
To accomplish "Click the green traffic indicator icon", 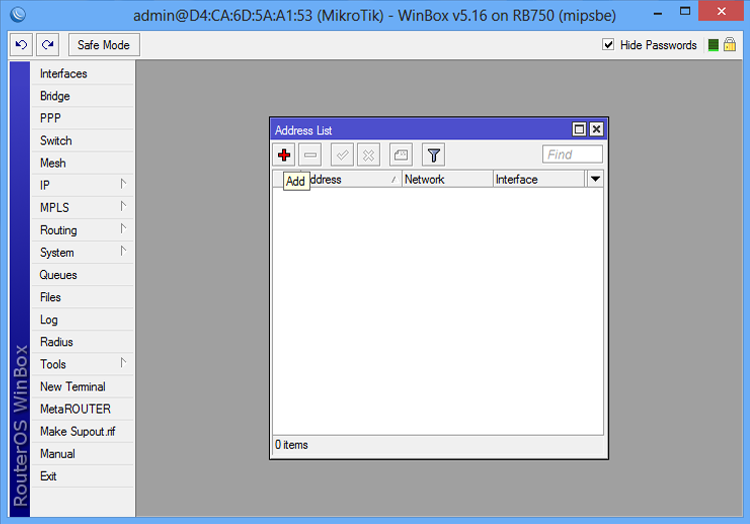I will point(713,45).
